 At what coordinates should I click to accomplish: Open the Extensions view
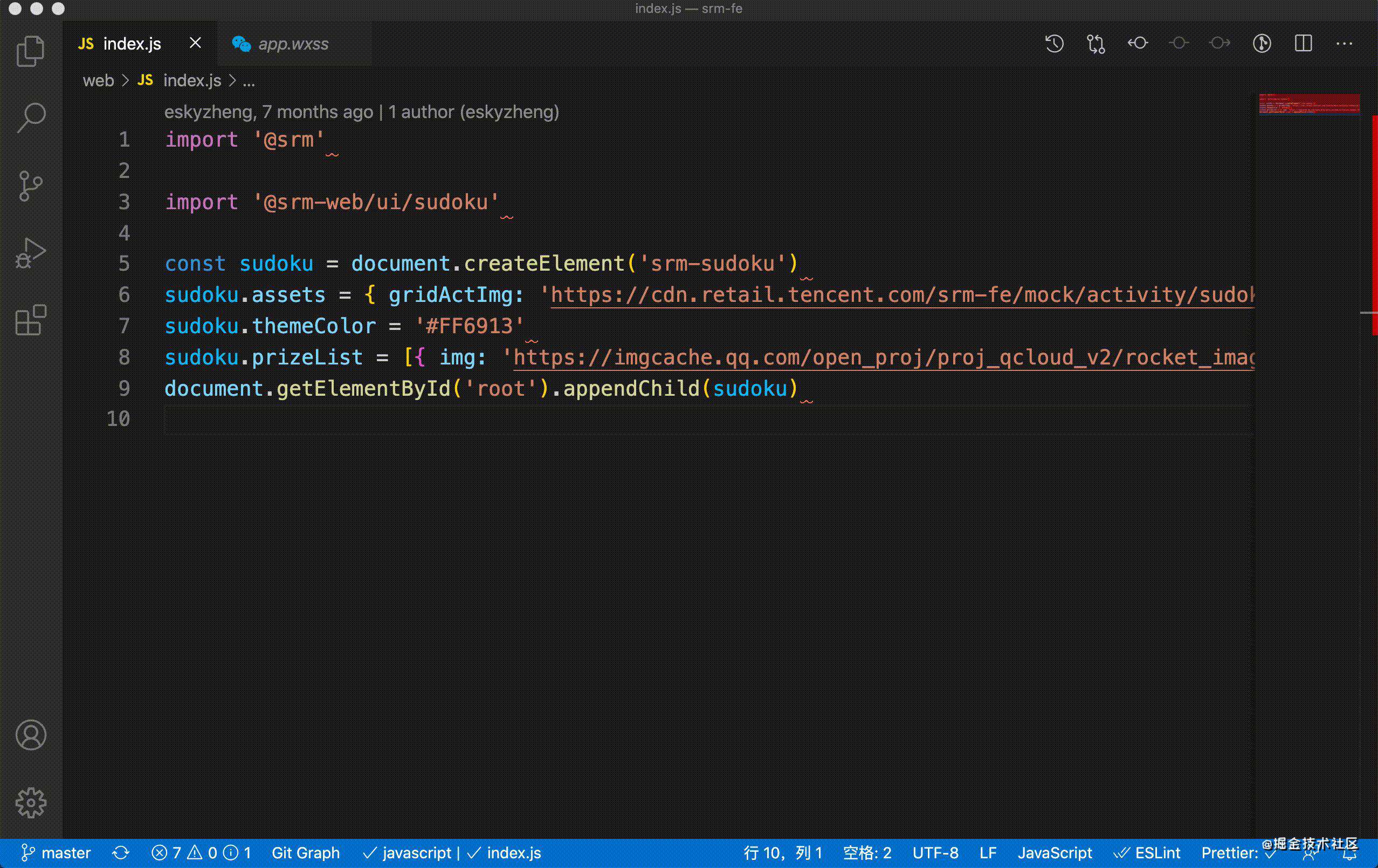coord(31,320)
